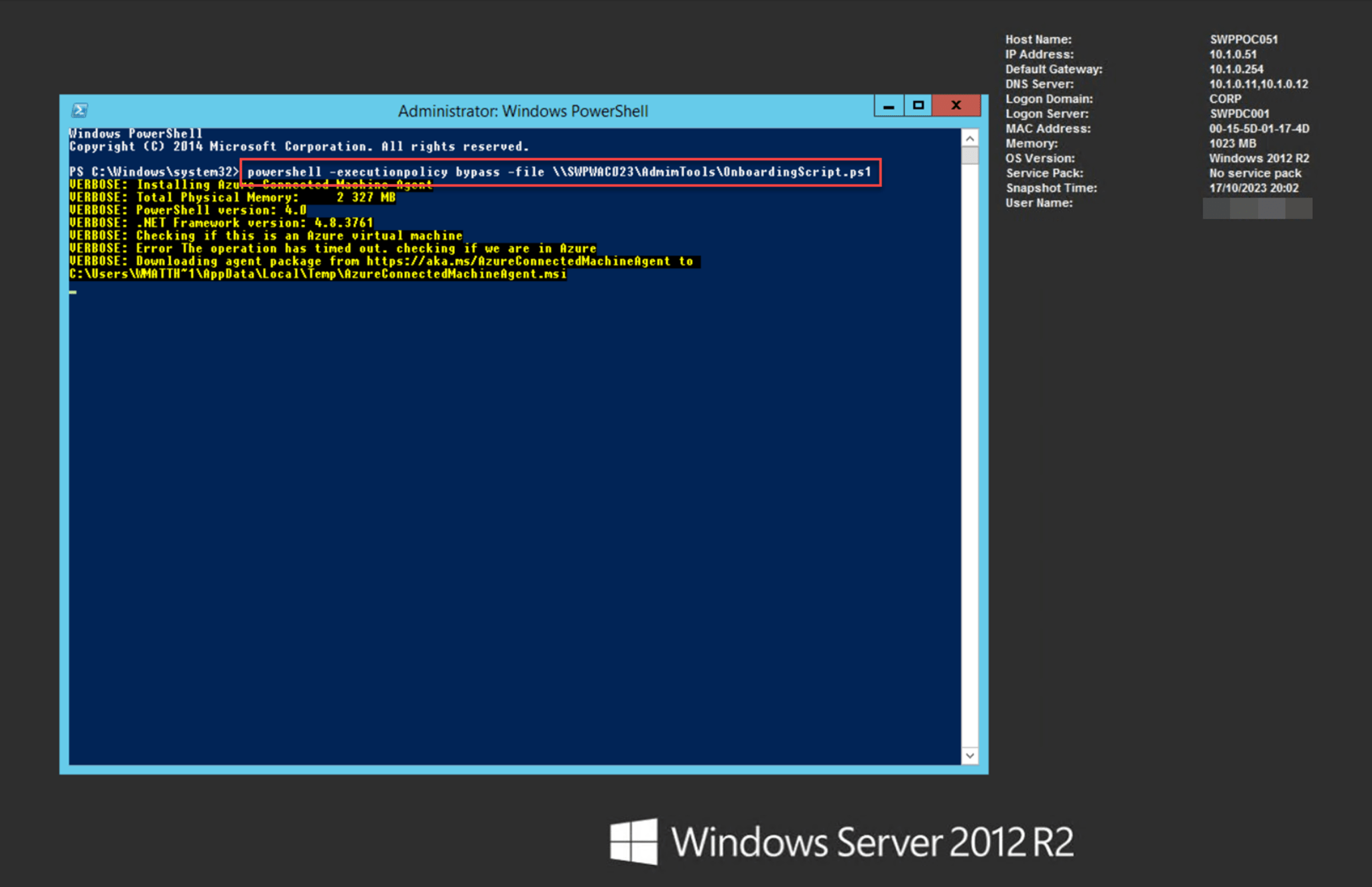Image resolution: width=1372 pixels, height=887 pixels.
Task: Select the minimize icon on the title bar
Action: point(888,105)
